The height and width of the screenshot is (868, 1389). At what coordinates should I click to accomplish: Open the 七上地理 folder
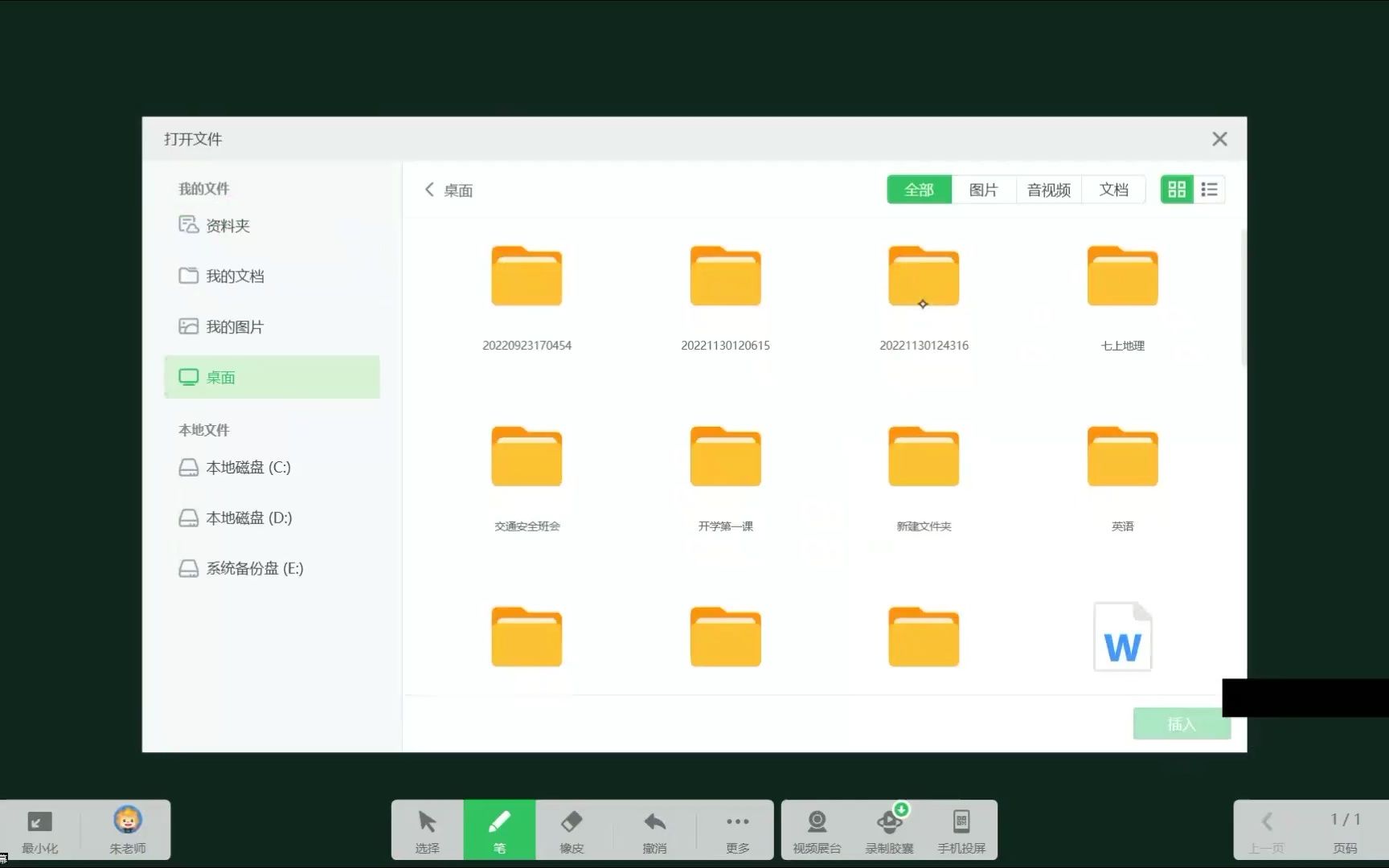pos(1122,276)
